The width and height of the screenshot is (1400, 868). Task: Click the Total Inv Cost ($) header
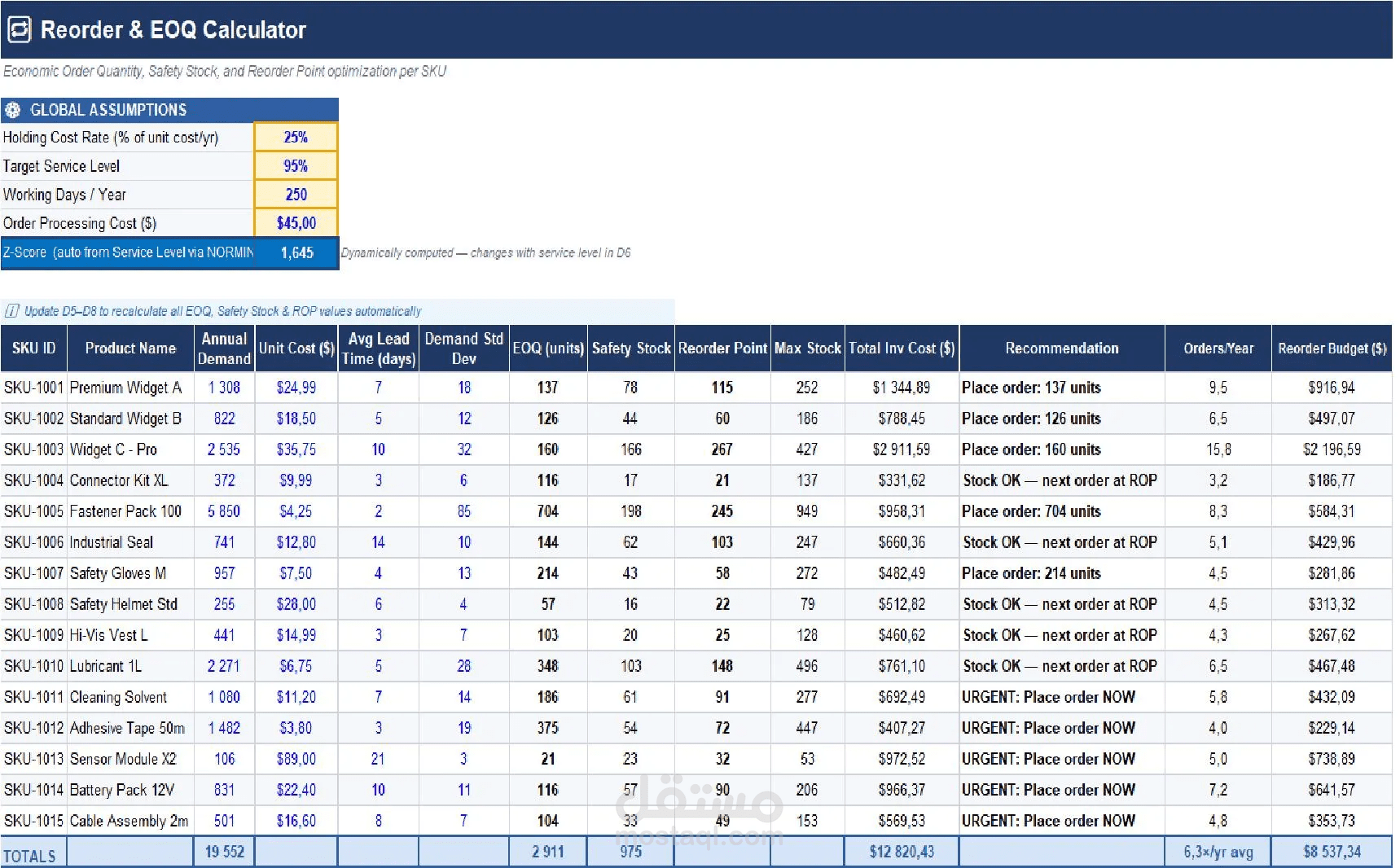tap(902, 349)
